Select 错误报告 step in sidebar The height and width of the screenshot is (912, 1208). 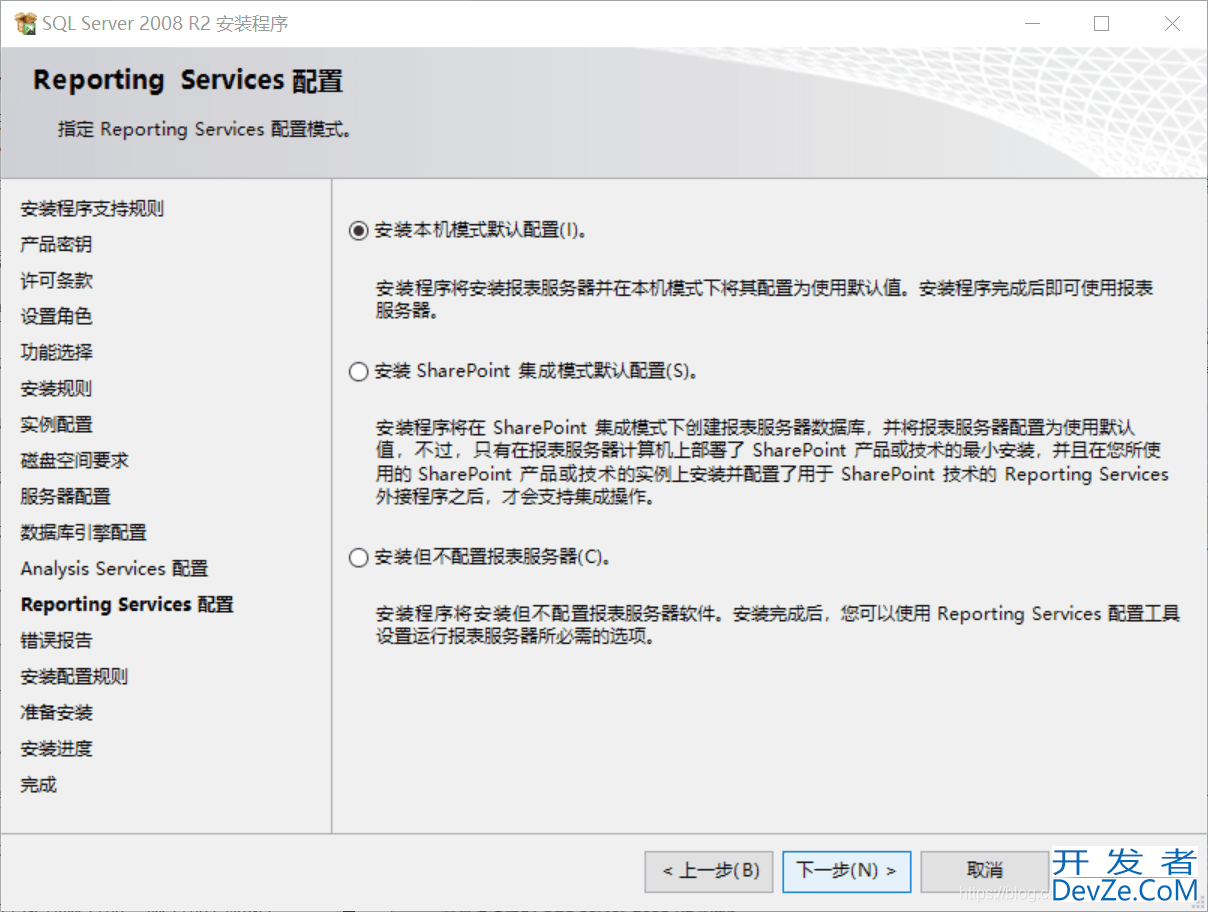pos(56,641)
